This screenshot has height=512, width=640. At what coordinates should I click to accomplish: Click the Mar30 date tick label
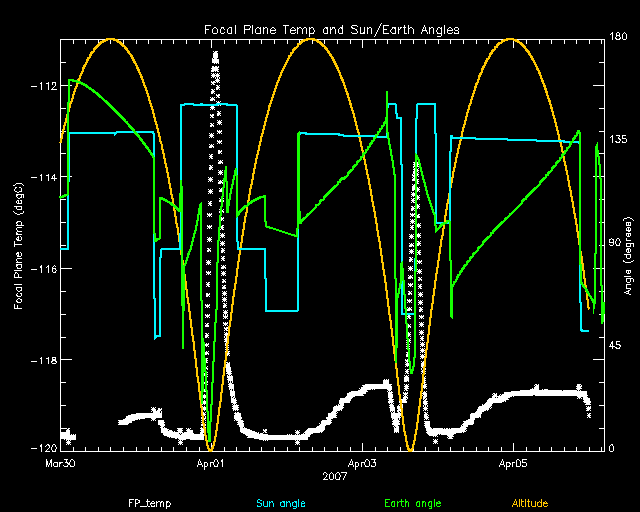[x=60, y=464]
